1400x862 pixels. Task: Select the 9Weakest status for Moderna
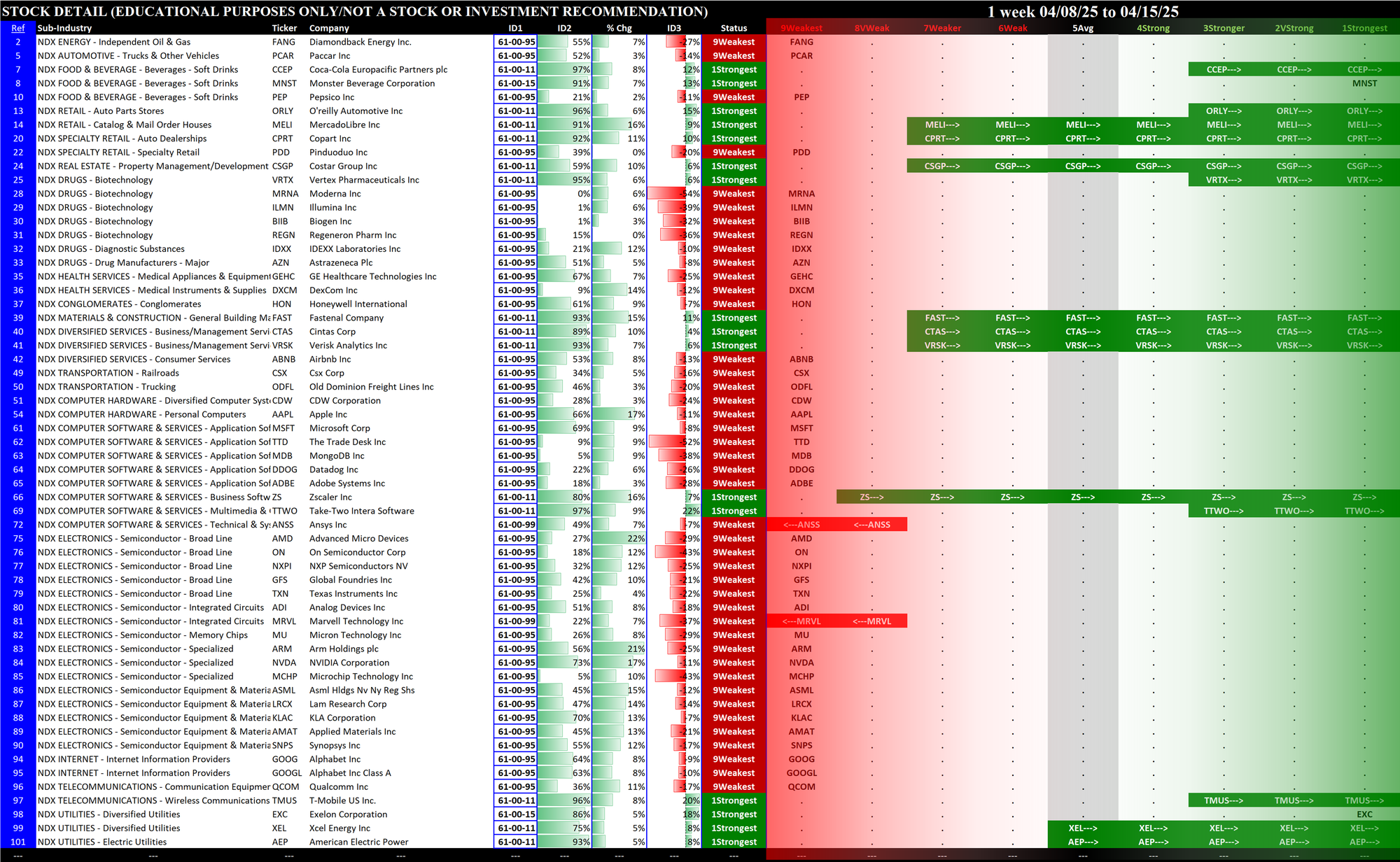click(x=734, y=194)
